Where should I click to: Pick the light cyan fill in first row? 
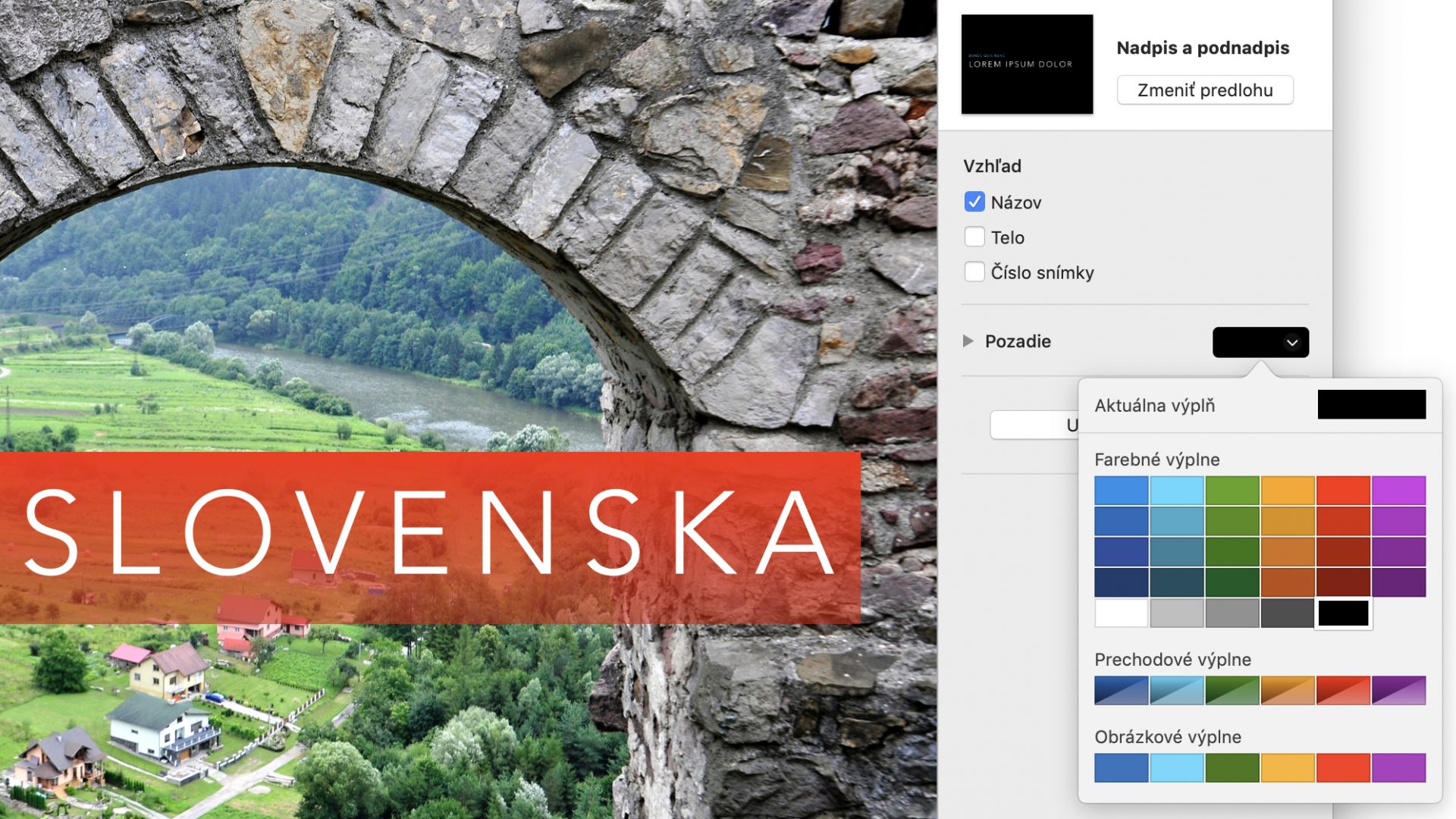point(1176,491)
